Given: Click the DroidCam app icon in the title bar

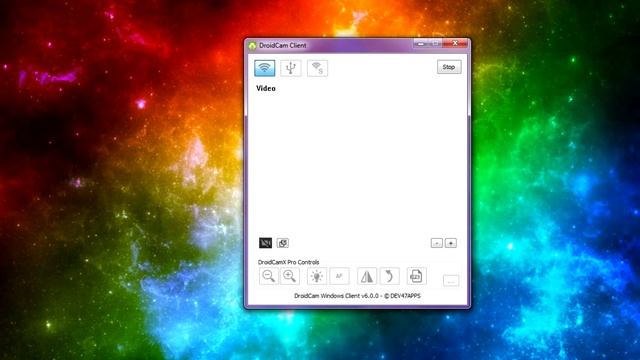Looking at the screenshot, I should 252,46.
